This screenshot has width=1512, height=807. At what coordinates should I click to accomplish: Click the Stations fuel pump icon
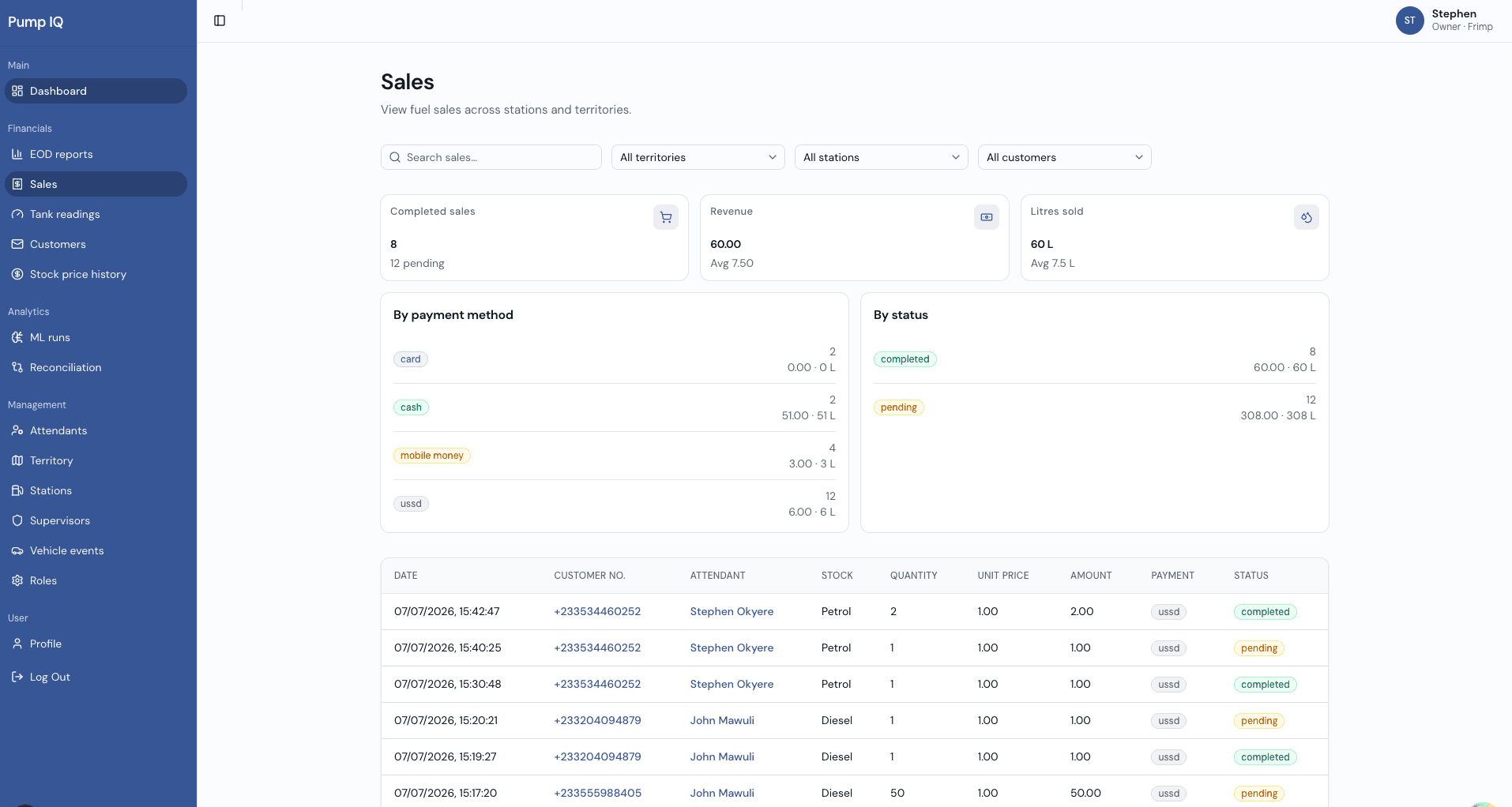[17, 490]
